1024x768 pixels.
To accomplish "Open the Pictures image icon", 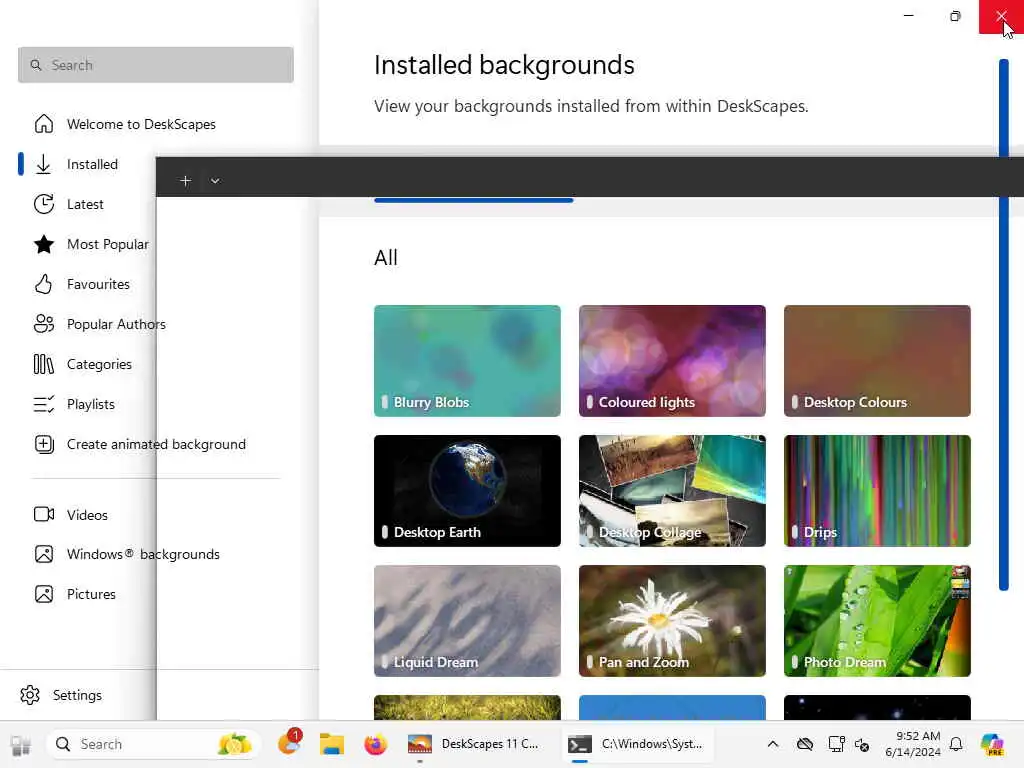I will [x=44, y=594].
